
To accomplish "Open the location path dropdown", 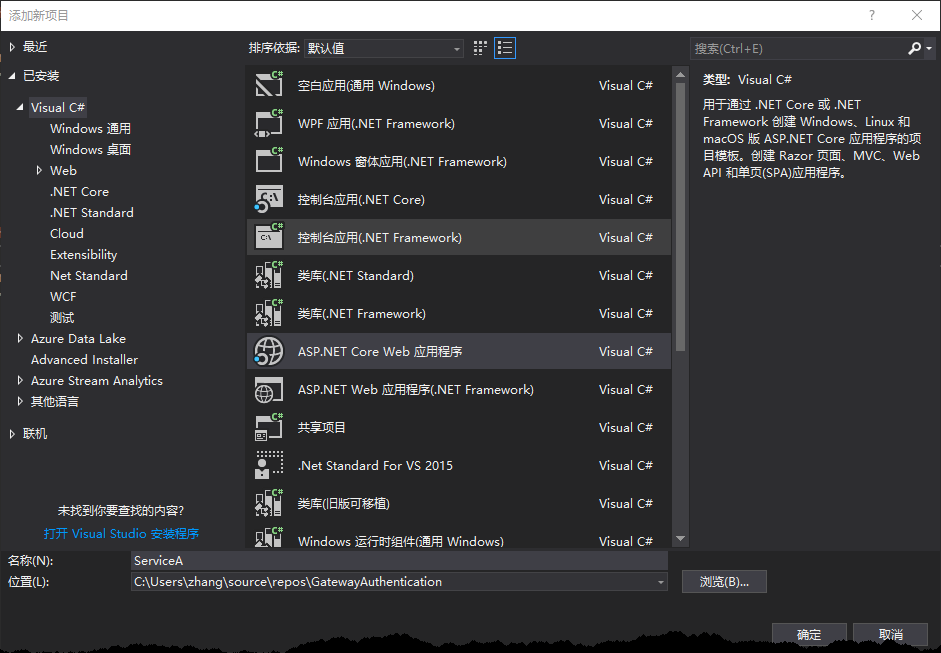I will tap(660, 582).
